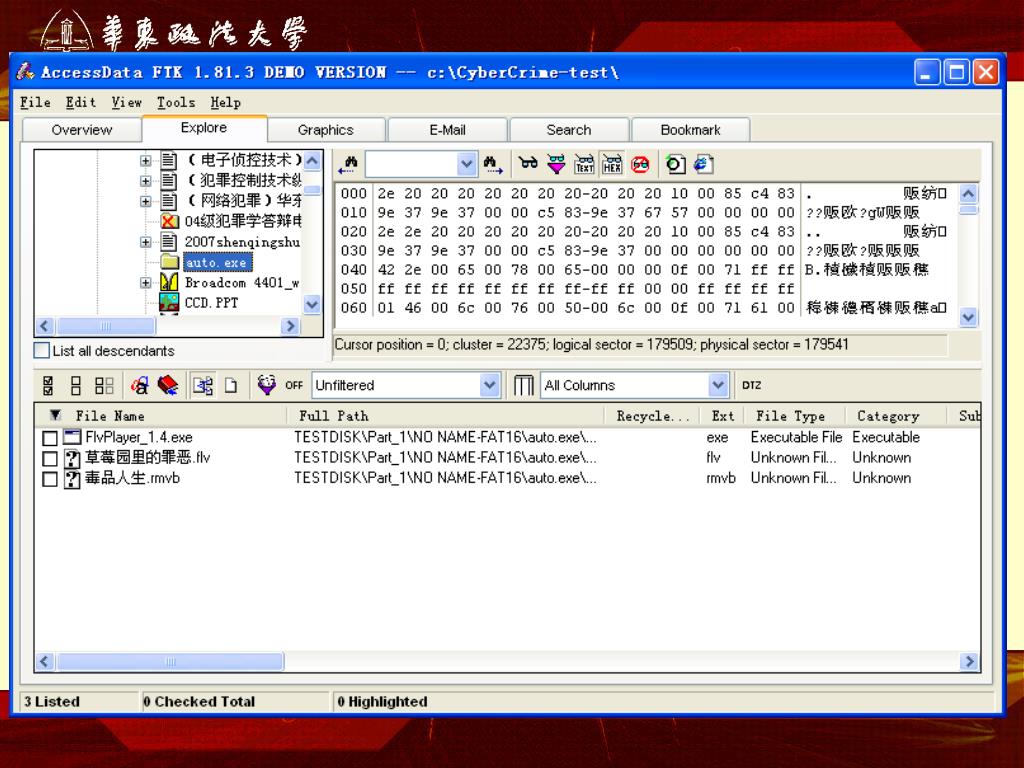Click the Internet Explorer viewer icon
1024x768 pixels.
pos(703,164)
